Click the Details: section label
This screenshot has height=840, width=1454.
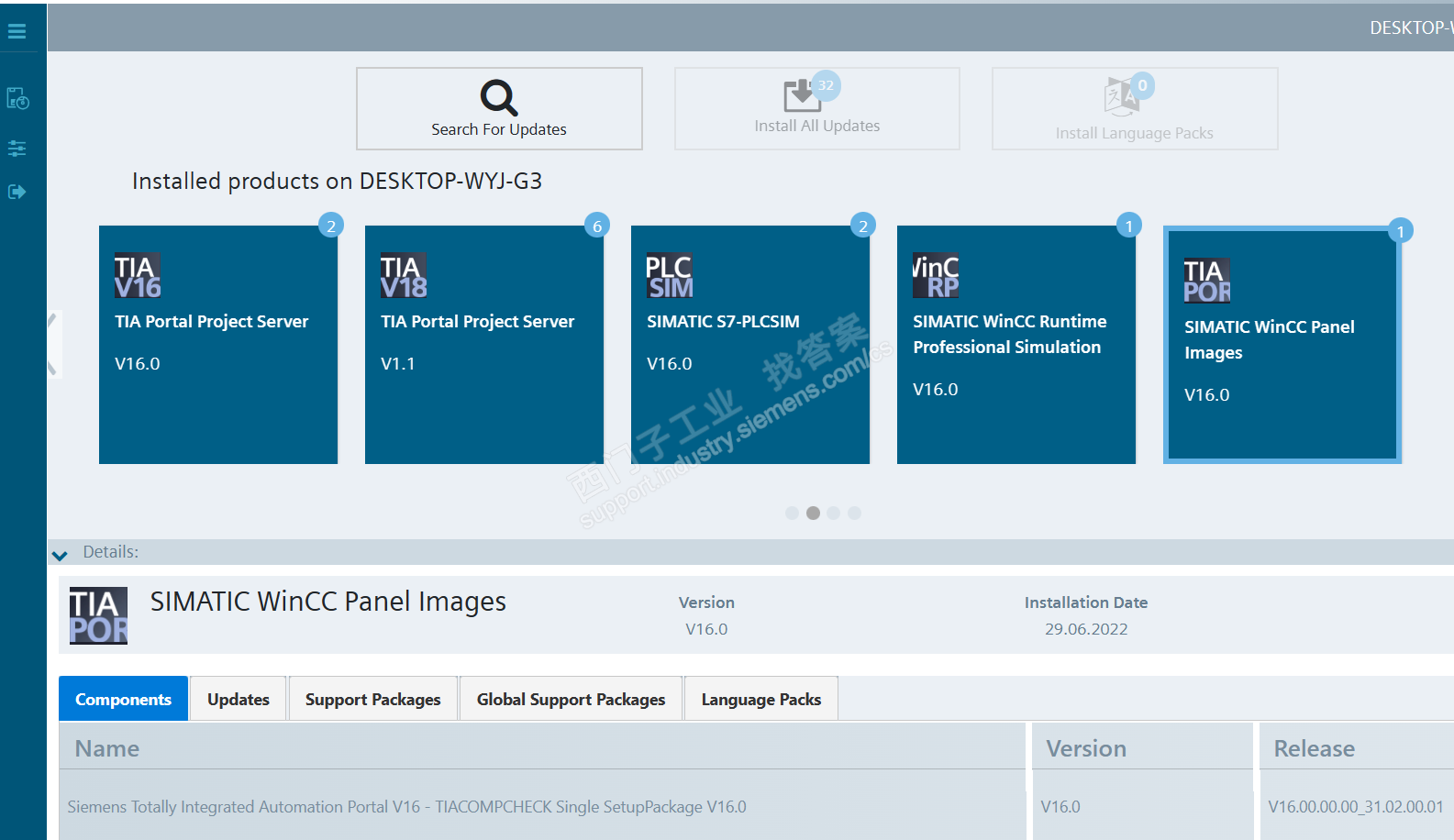click(x=111, y=552)
